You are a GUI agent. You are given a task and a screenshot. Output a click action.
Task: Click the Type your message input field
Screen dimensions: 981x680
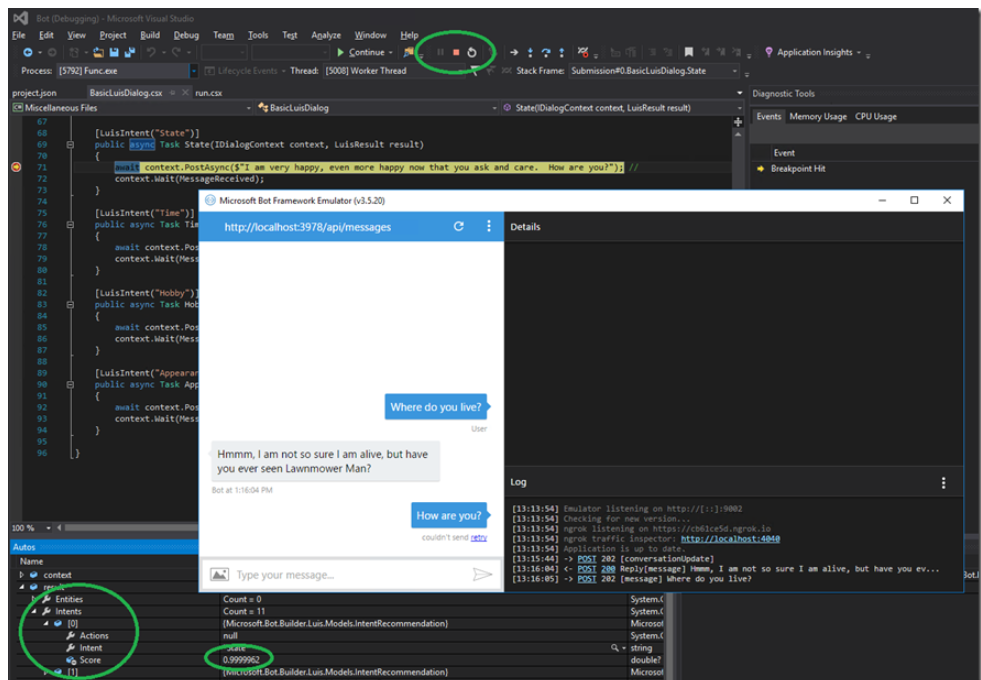[x=350, y=574]
